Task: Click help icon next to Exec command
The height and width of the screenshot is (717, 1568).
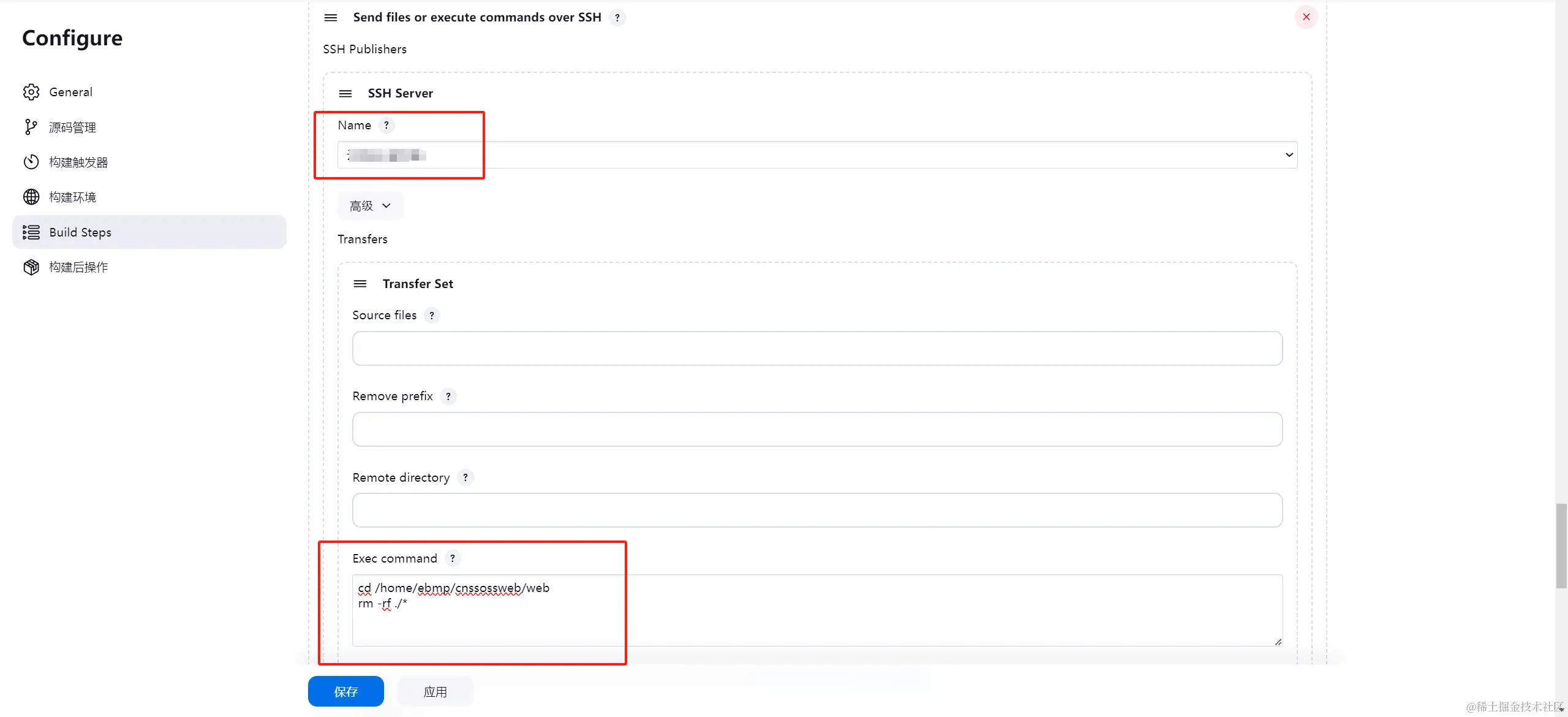Action: [x=453, y=558]
